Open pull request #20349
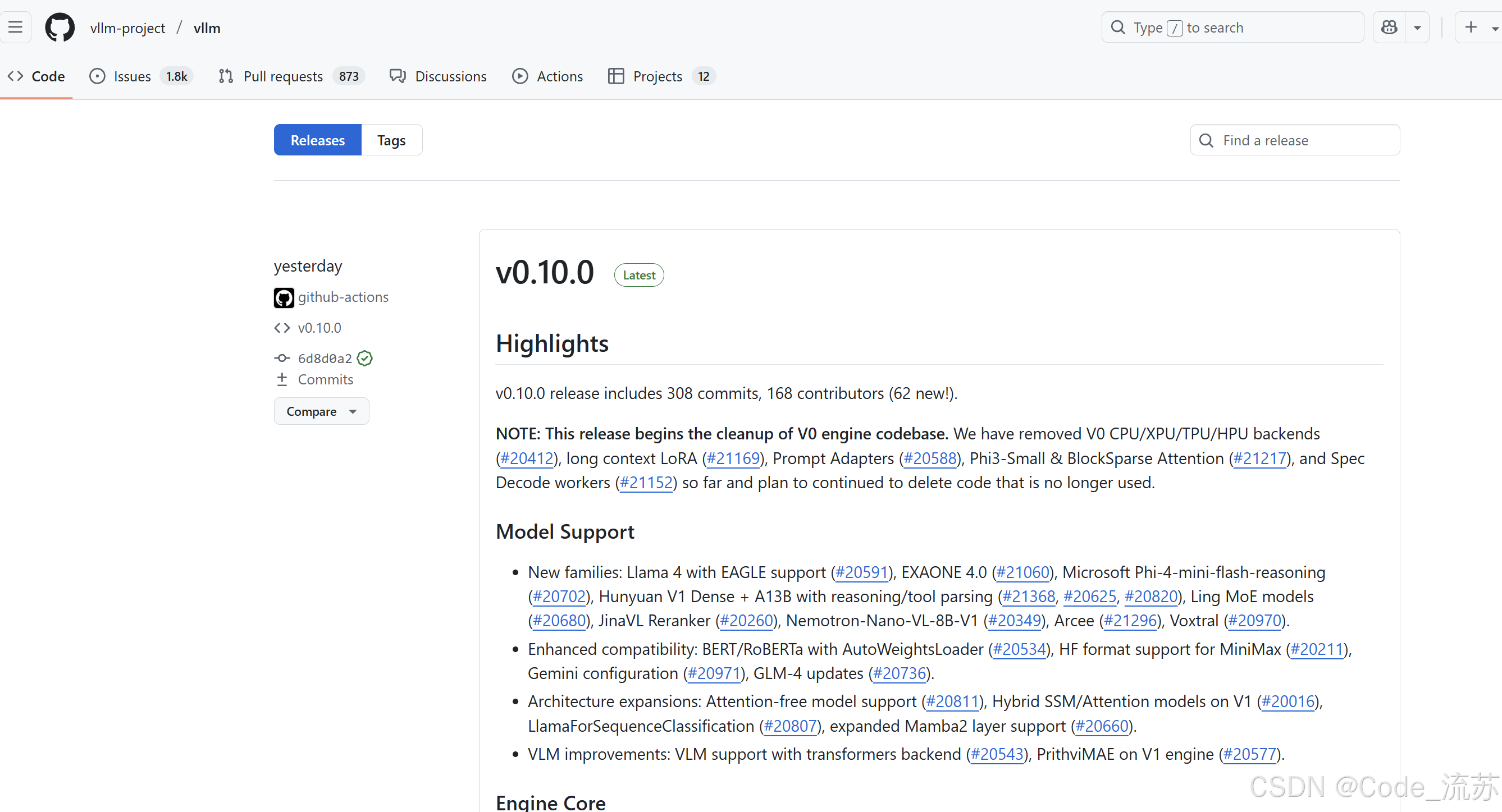 [1015, 621]
